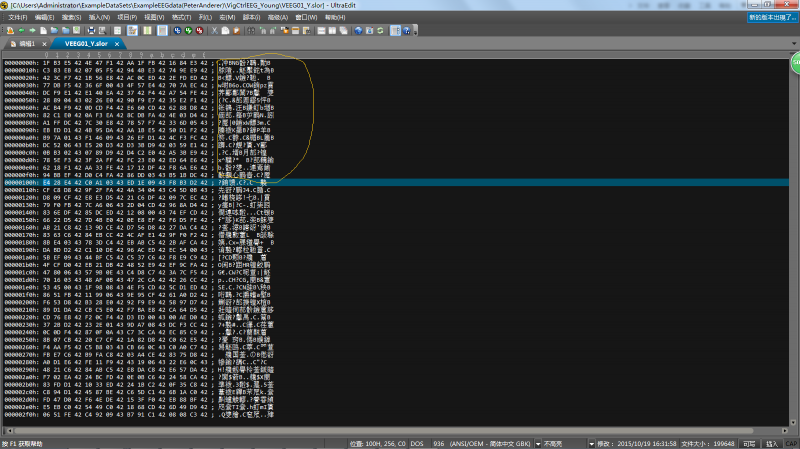Launch the red US icon tool

(199, 31)
